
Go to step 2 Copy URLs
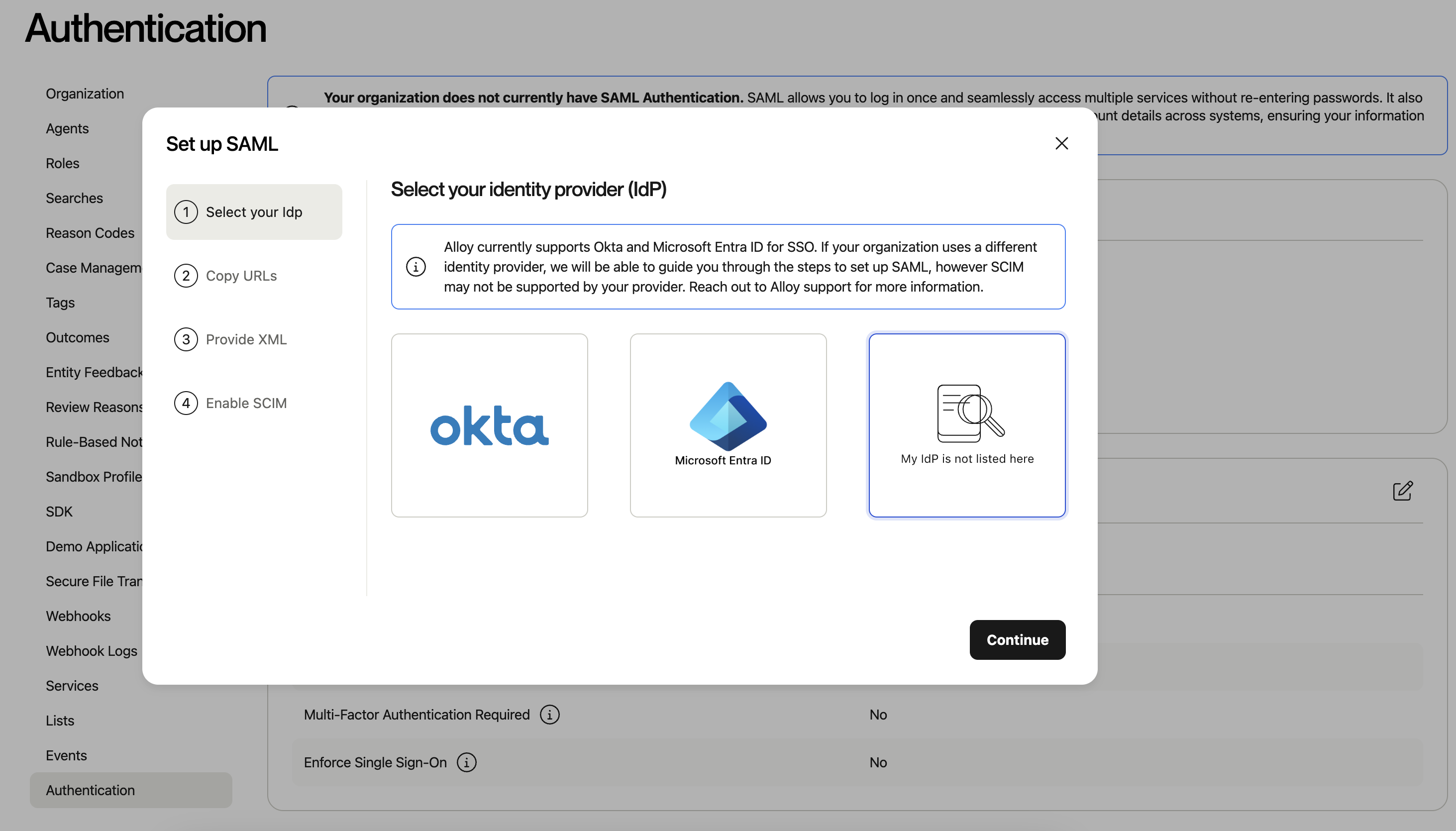point(241,276)
